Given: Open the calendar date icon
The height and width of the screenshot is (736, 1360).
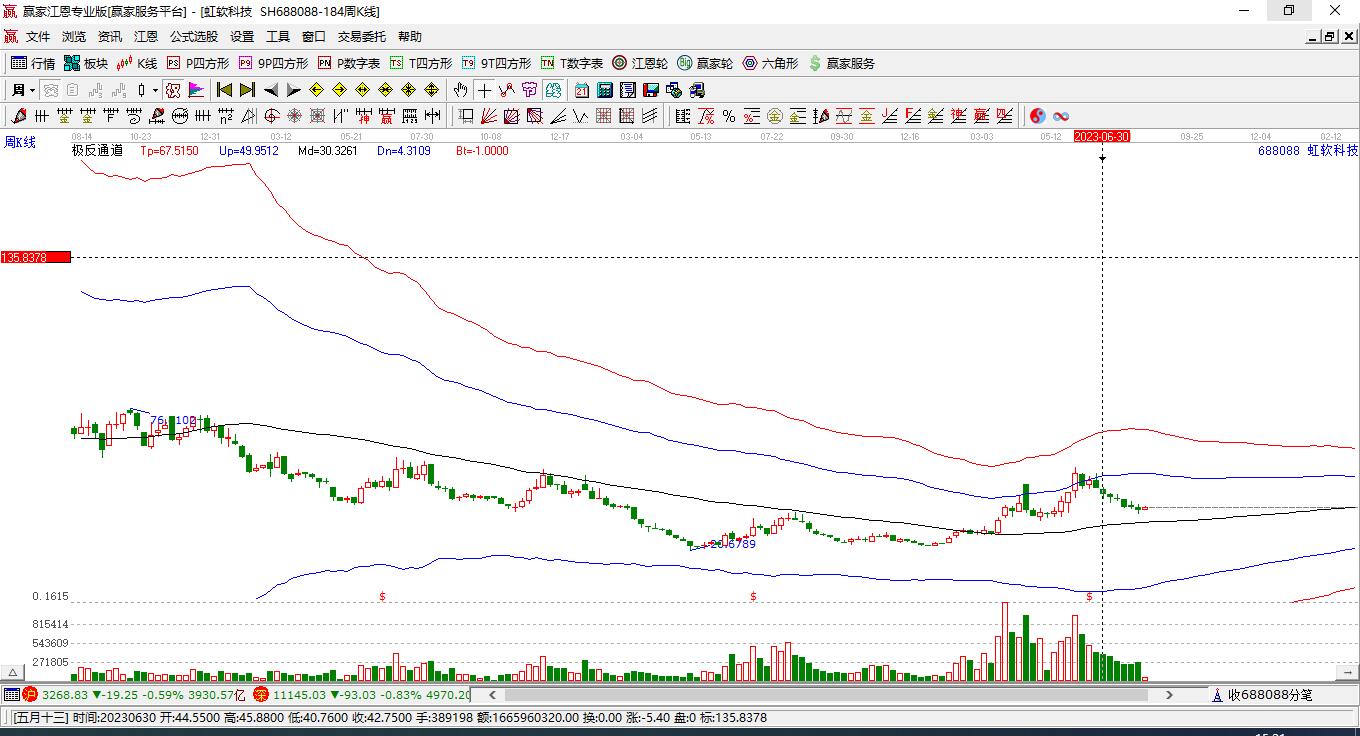Looking at the screenshot, I should click(x=581, y=90).
